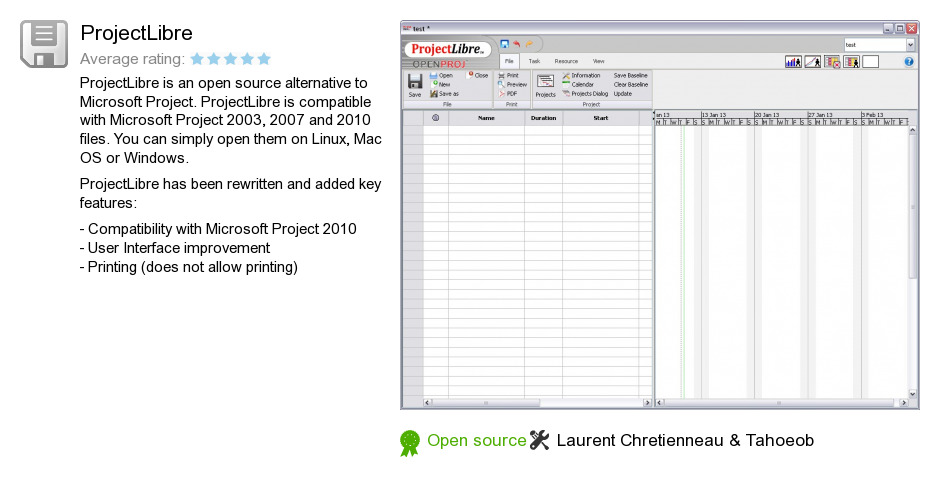Open the Calendar option
Viewport: 940px width, 487px height.
click(578, 85)
